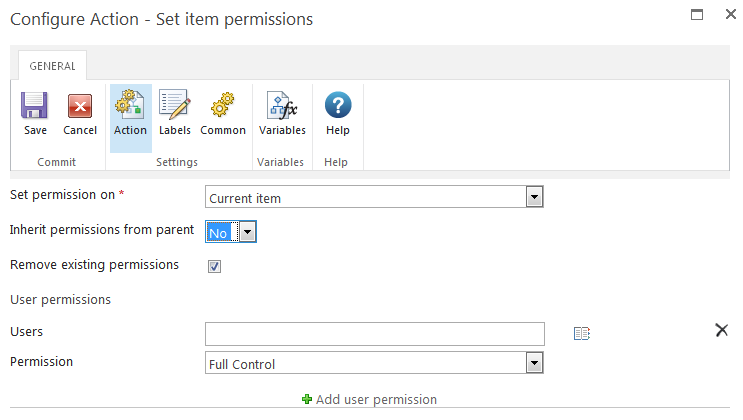Click the plus icon for adding permission
This screenshot has width=743, height=420.
click(307, 400)
